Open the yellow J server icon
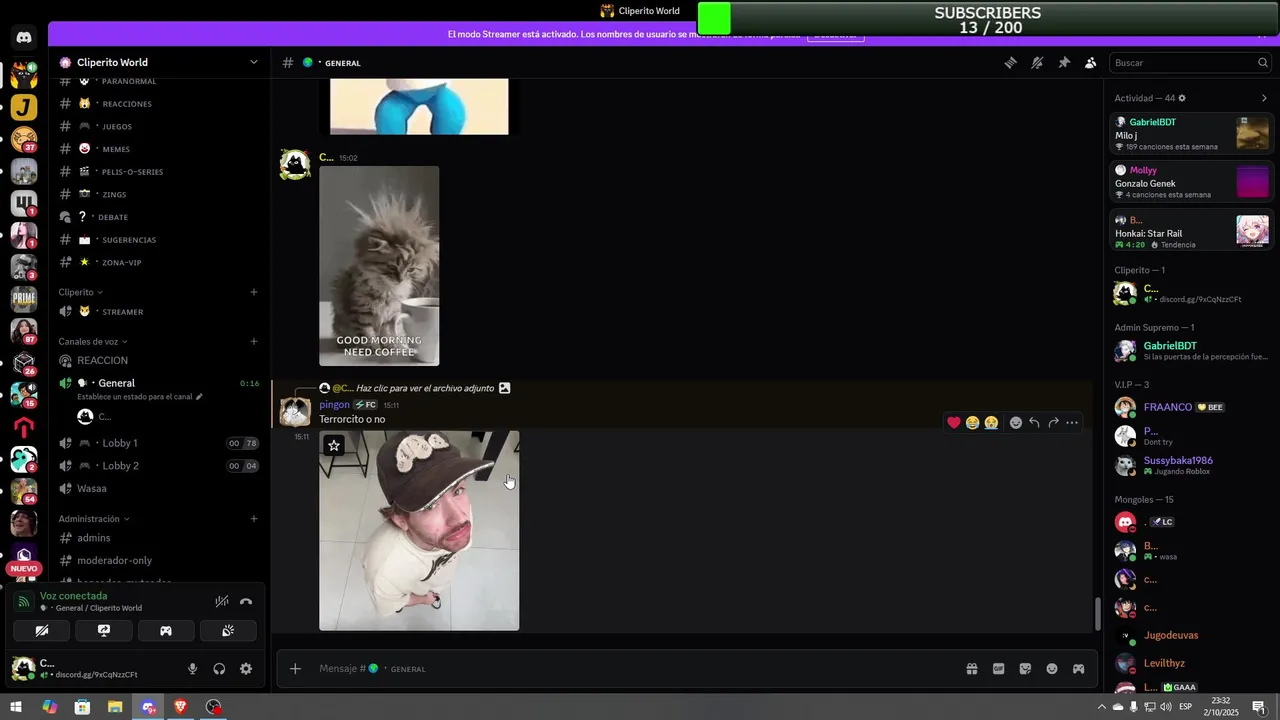The image size is (1280, 720). coord(24,107)
